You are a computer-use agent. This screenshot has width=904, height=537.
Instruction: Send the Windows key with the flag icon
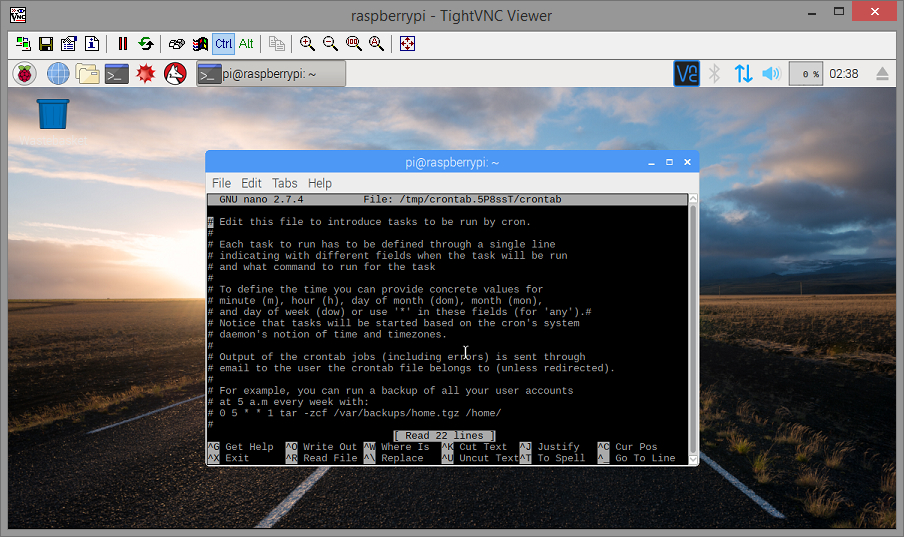point(200,44)
